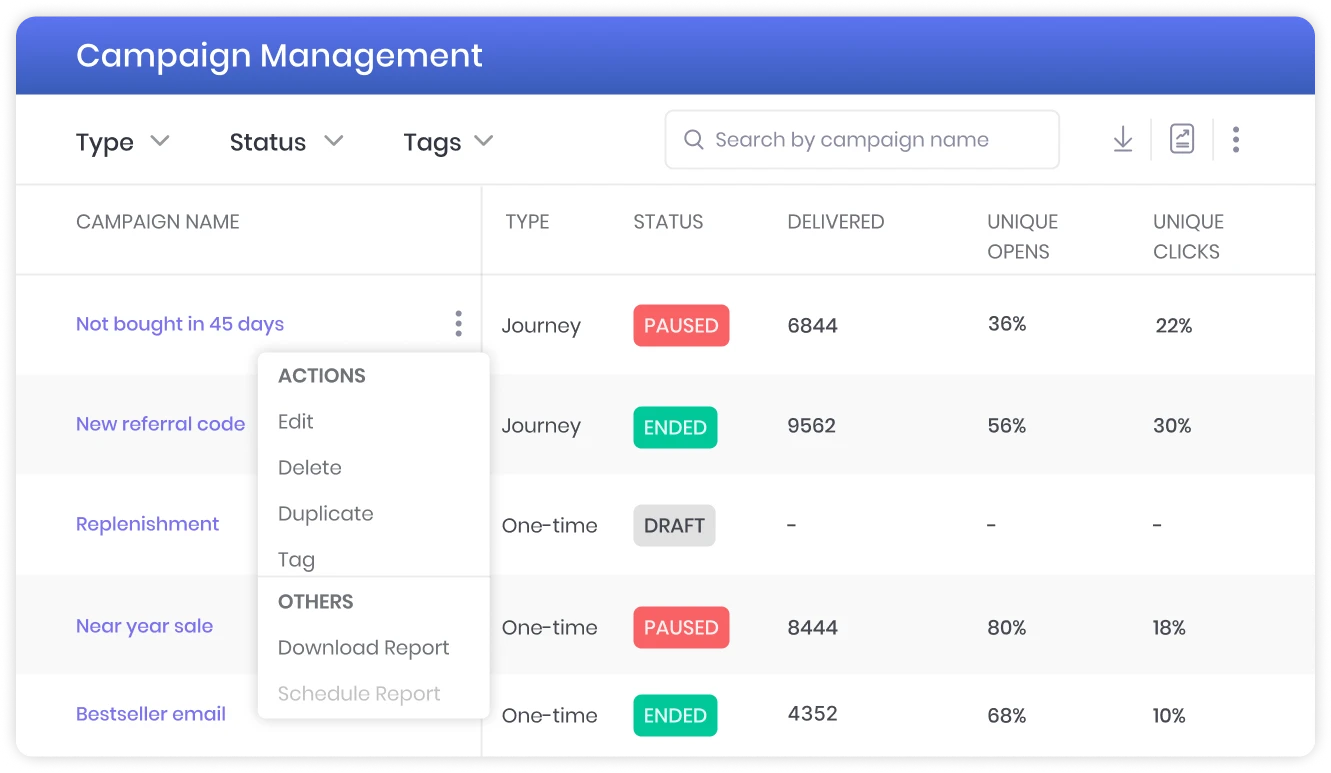Open the 'Near year sale' campaign

tap(145, 626)
